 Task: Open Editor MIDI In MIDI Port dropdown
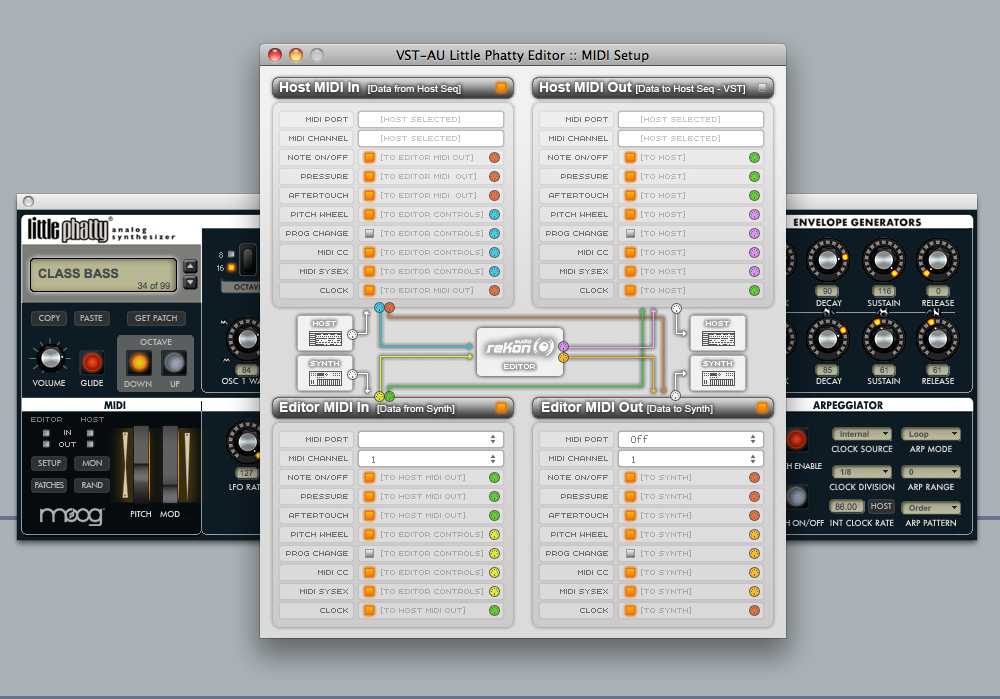(x=430, y=439)
